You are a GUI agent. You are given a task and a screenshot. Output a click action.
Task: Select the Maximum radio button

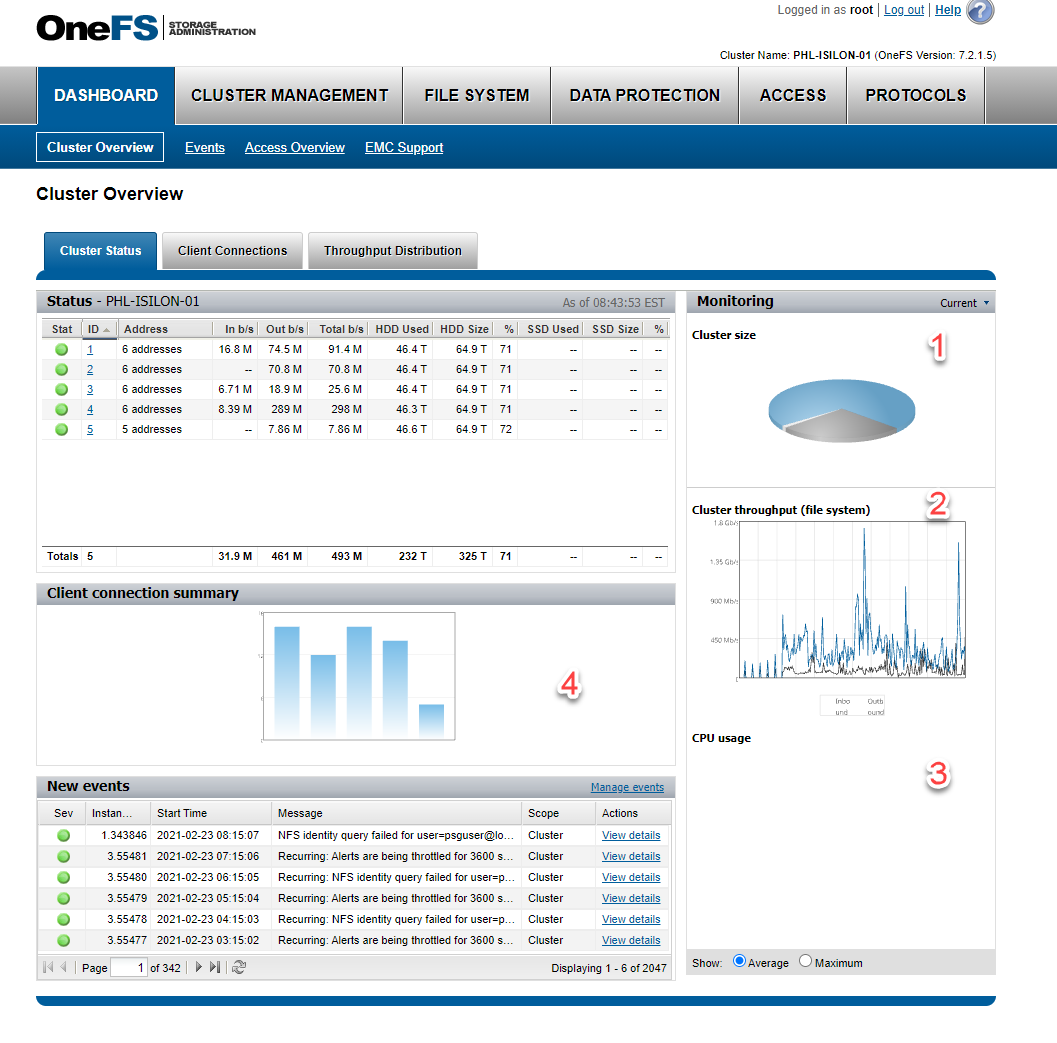(805, 962)
